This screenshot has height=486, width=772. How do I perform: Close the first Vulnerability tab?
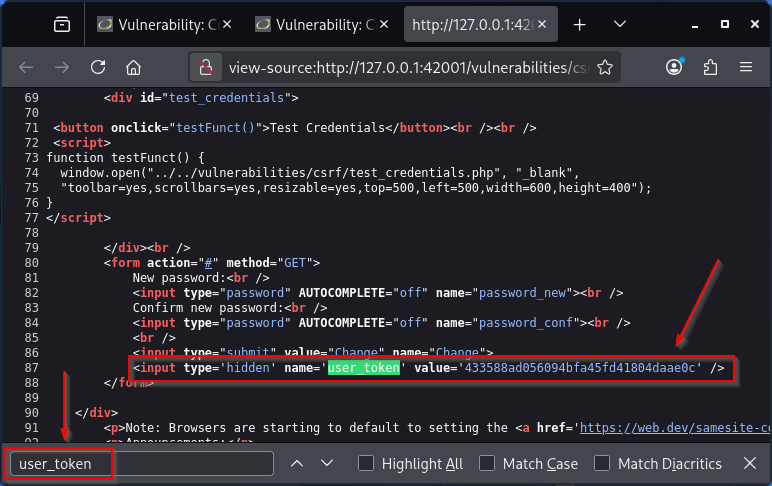pyautogui.click(x=227, y=24)
